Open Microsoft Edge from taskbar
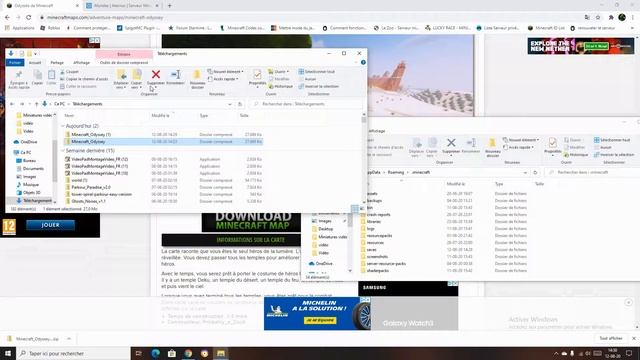640x360 pixels. [156, 353]
